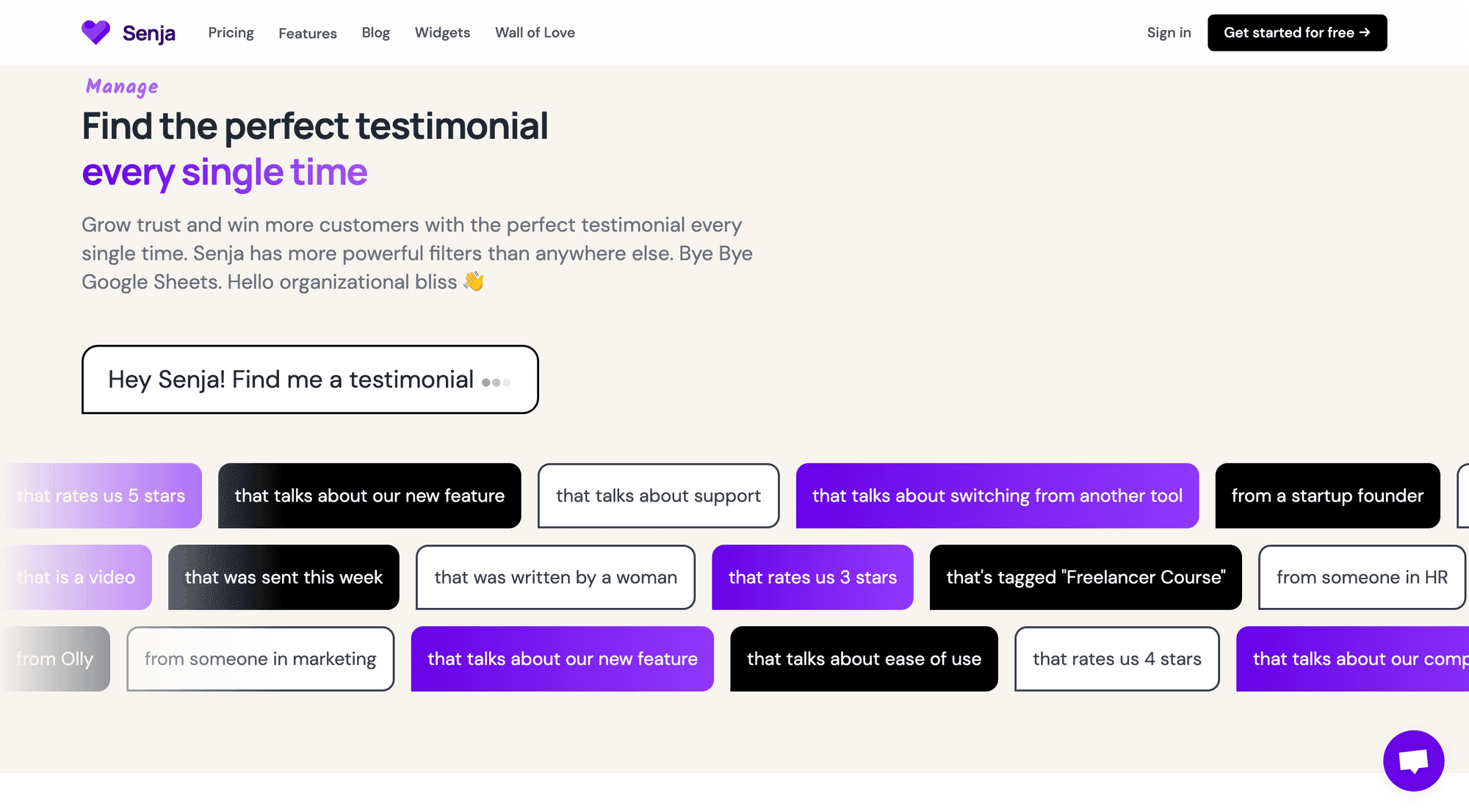
Task: Open the Pricing menu item
Action: pyautogui.click(x=231, y=32)
